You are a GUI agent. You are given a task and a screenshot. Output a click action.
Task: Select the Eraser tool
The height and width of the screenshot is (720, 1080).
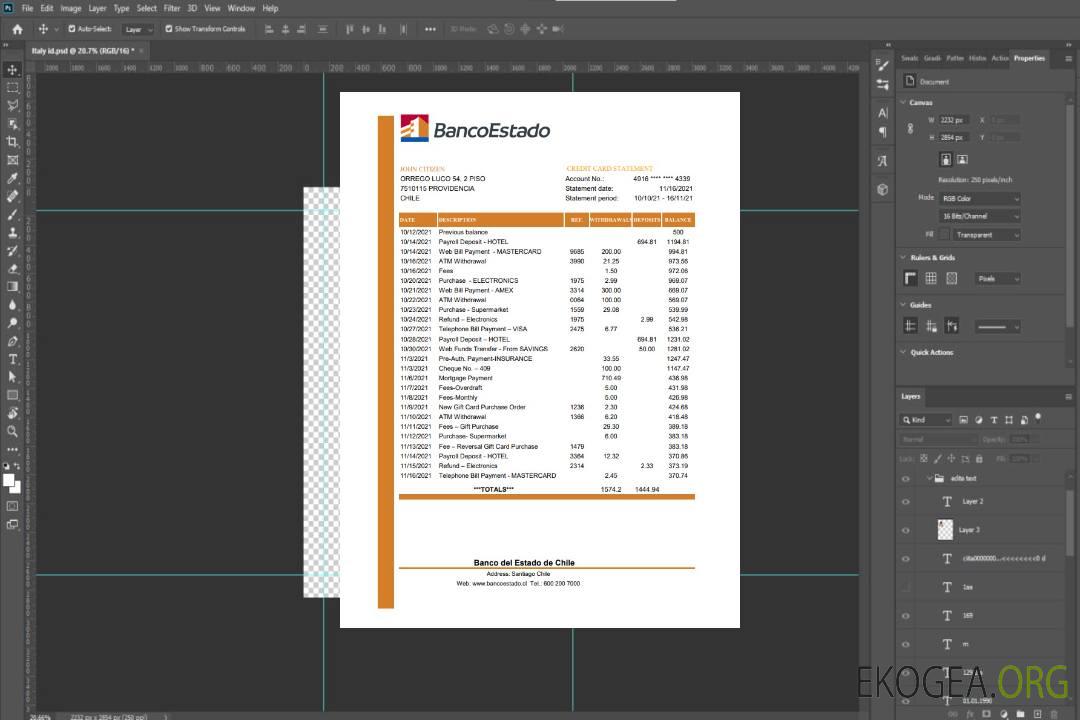[12, 268]
